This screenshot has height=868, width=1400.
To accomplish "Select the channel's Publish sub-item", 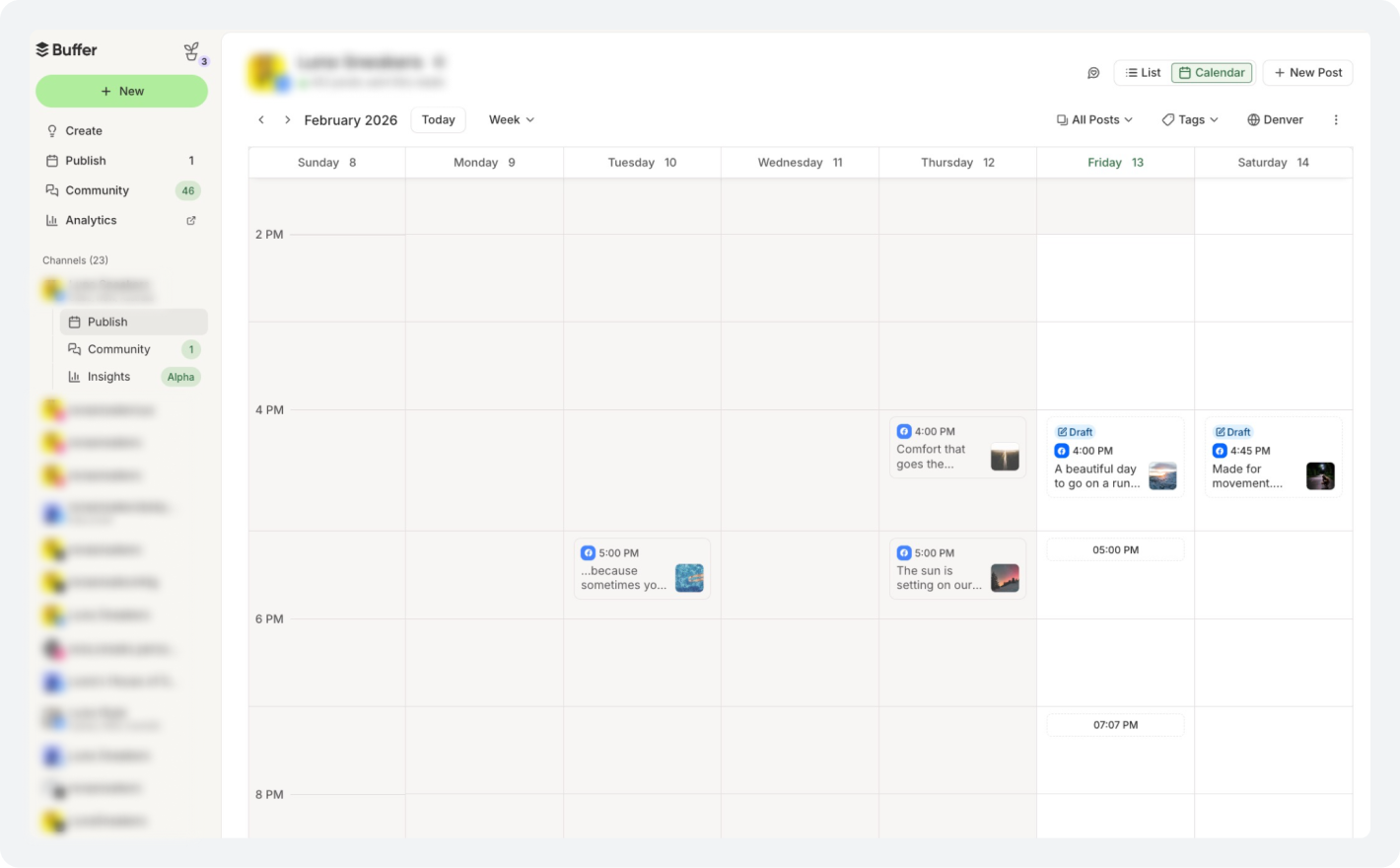I will [133, 322].
